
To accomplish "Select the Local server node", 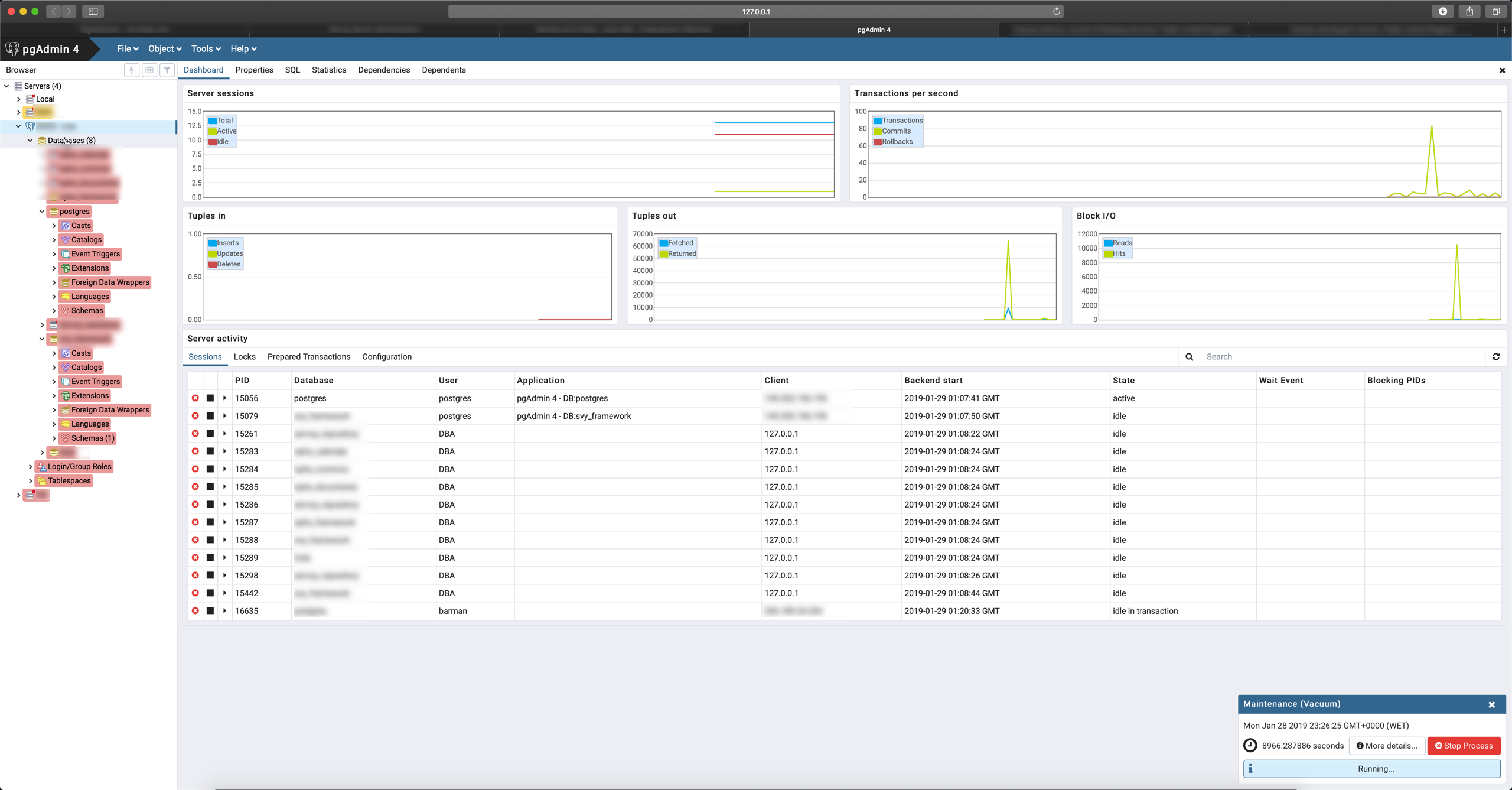I will [x=45, y=99].
